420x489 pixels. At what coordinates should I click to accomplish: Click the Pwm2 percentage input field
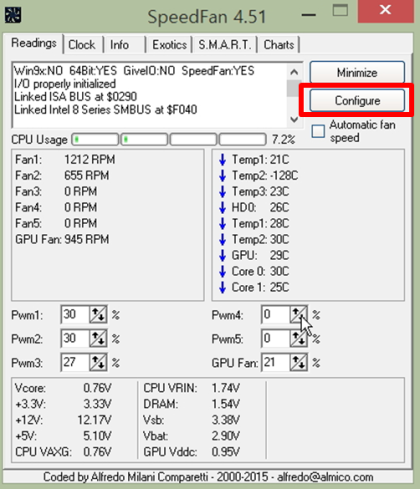tap(75, 338)
